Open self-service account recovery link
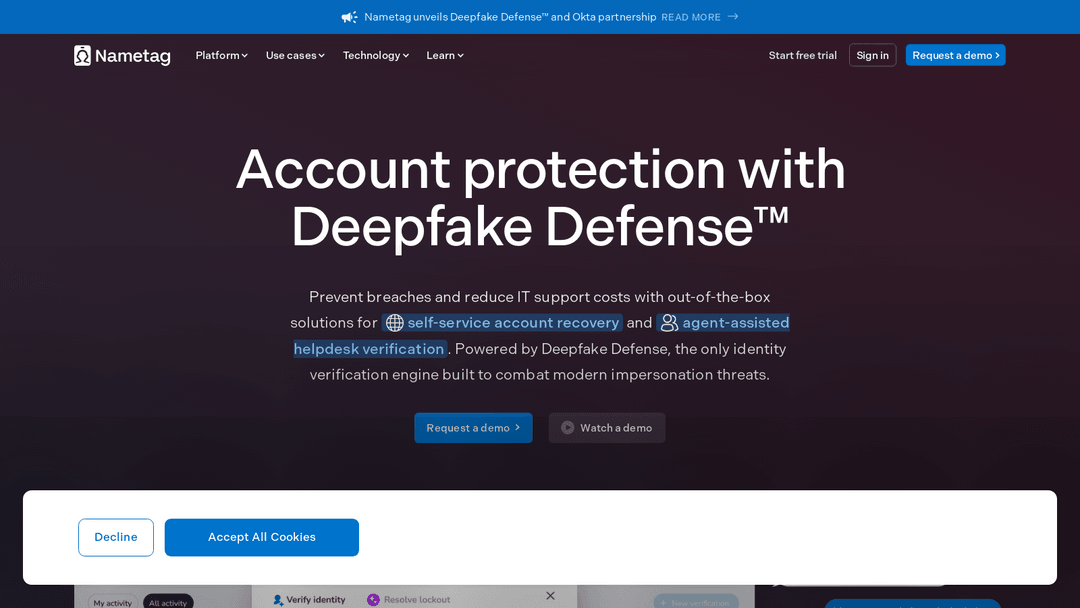This screenshot has height=608, width=1080. tap(502, 322)
